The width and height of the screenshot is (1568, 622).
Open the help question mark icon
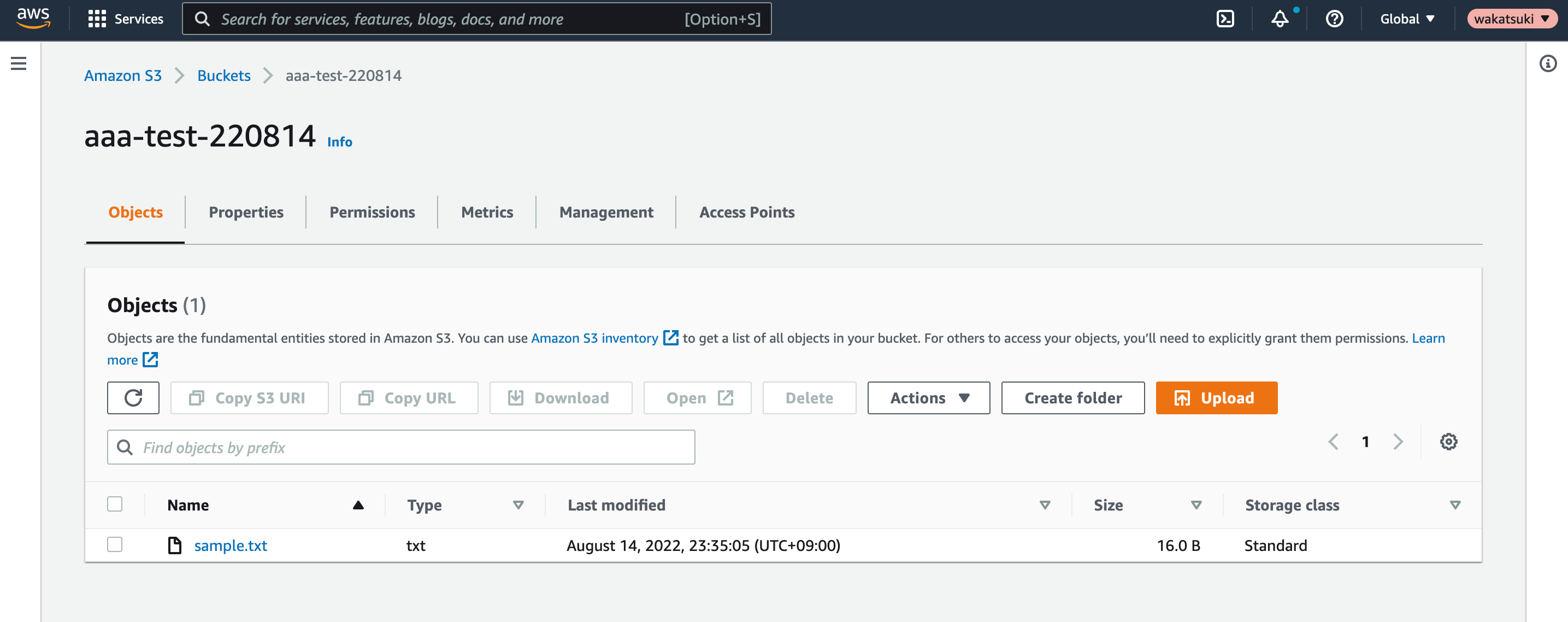tap(1334, 19)
